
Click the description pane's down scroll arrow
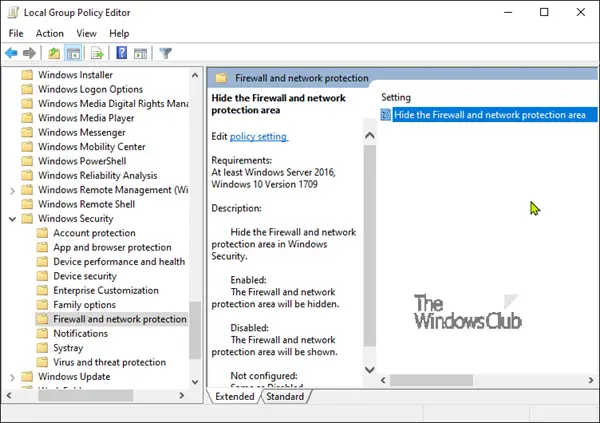point(370,370)
